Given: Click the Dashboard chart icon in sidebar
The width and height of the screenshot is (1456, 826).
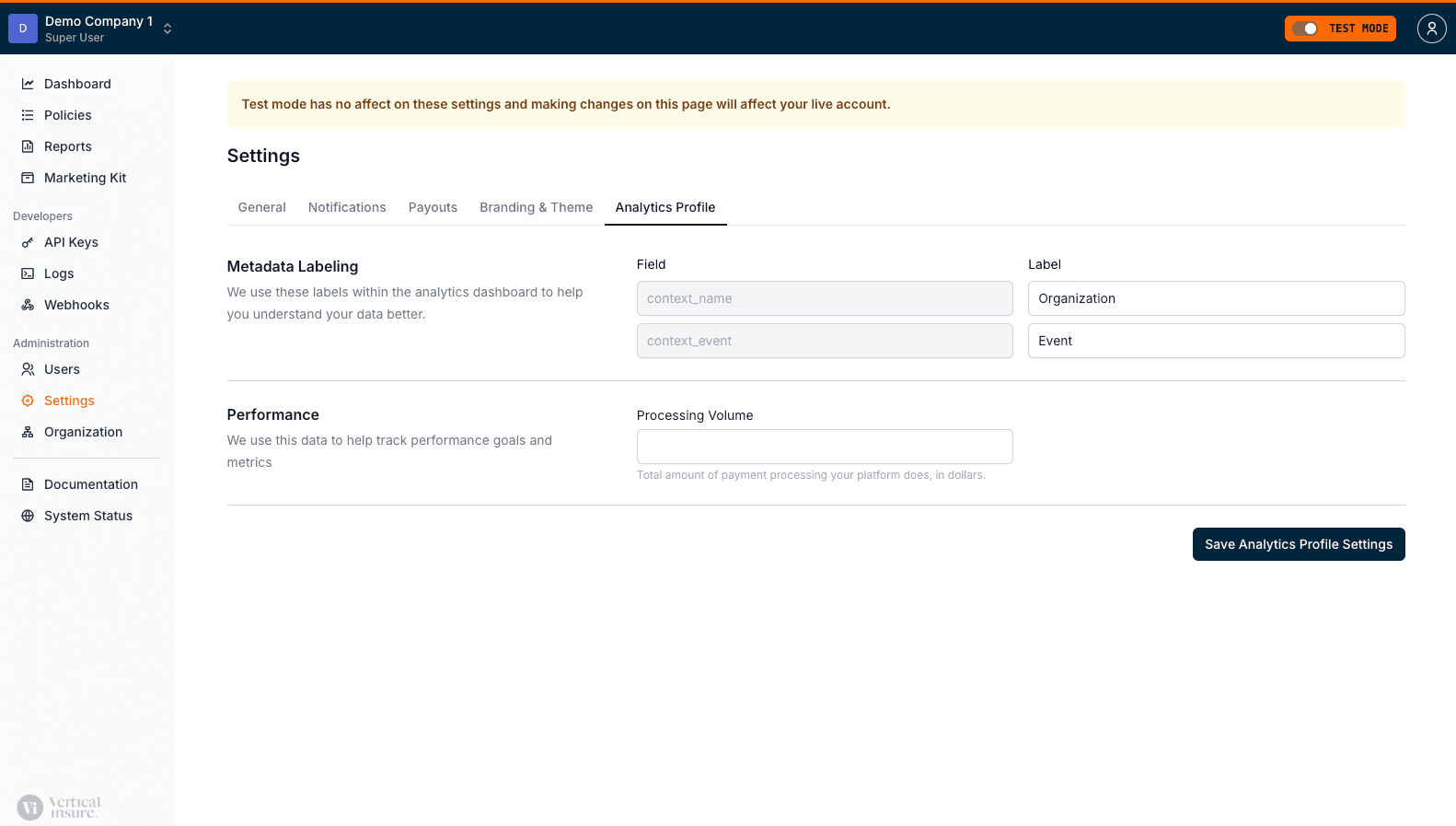Looking at the screenshot, I should point(28,84).
